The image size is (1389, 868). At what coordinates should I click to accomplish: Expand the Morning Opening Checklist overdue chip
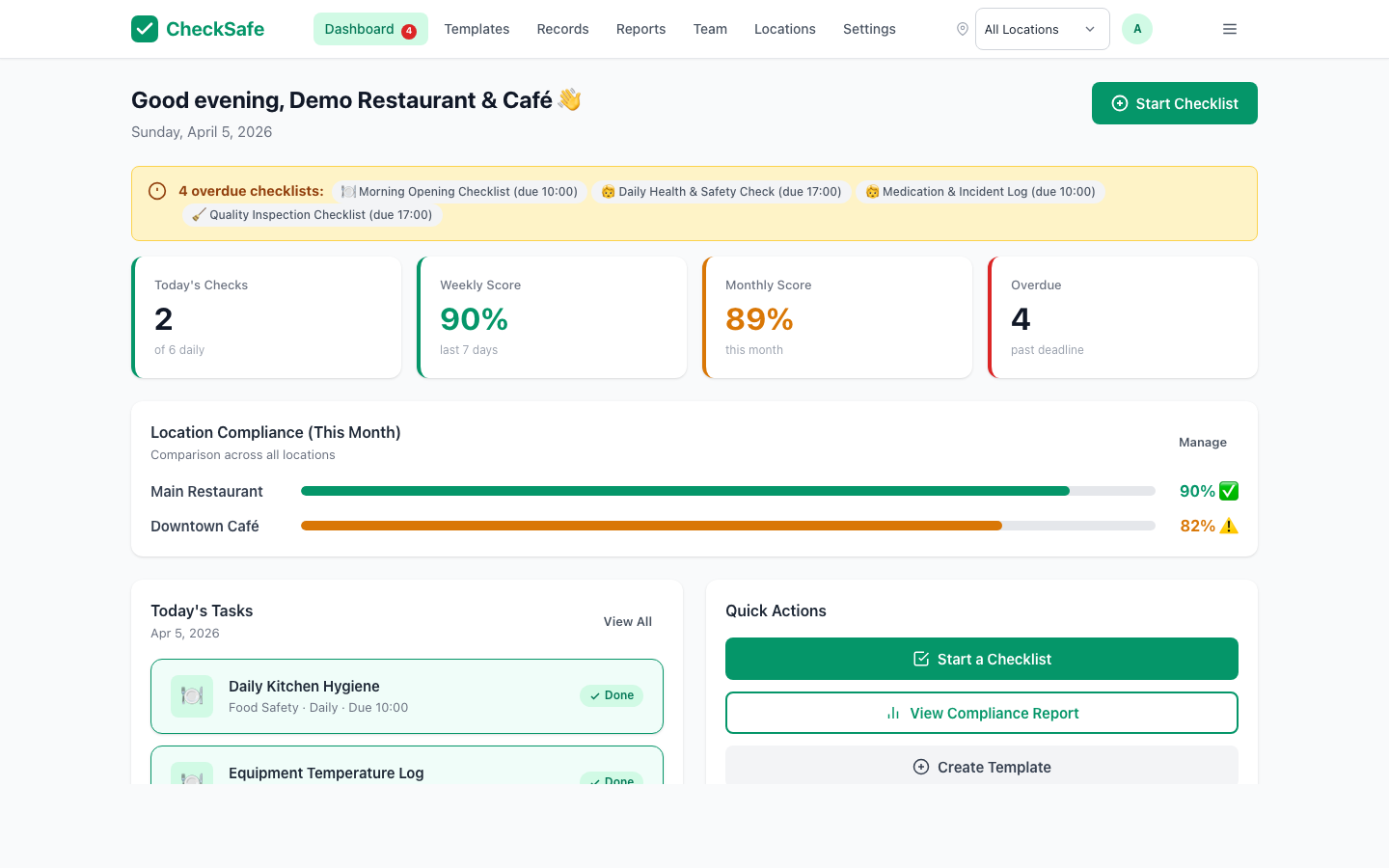click(460, 192)
